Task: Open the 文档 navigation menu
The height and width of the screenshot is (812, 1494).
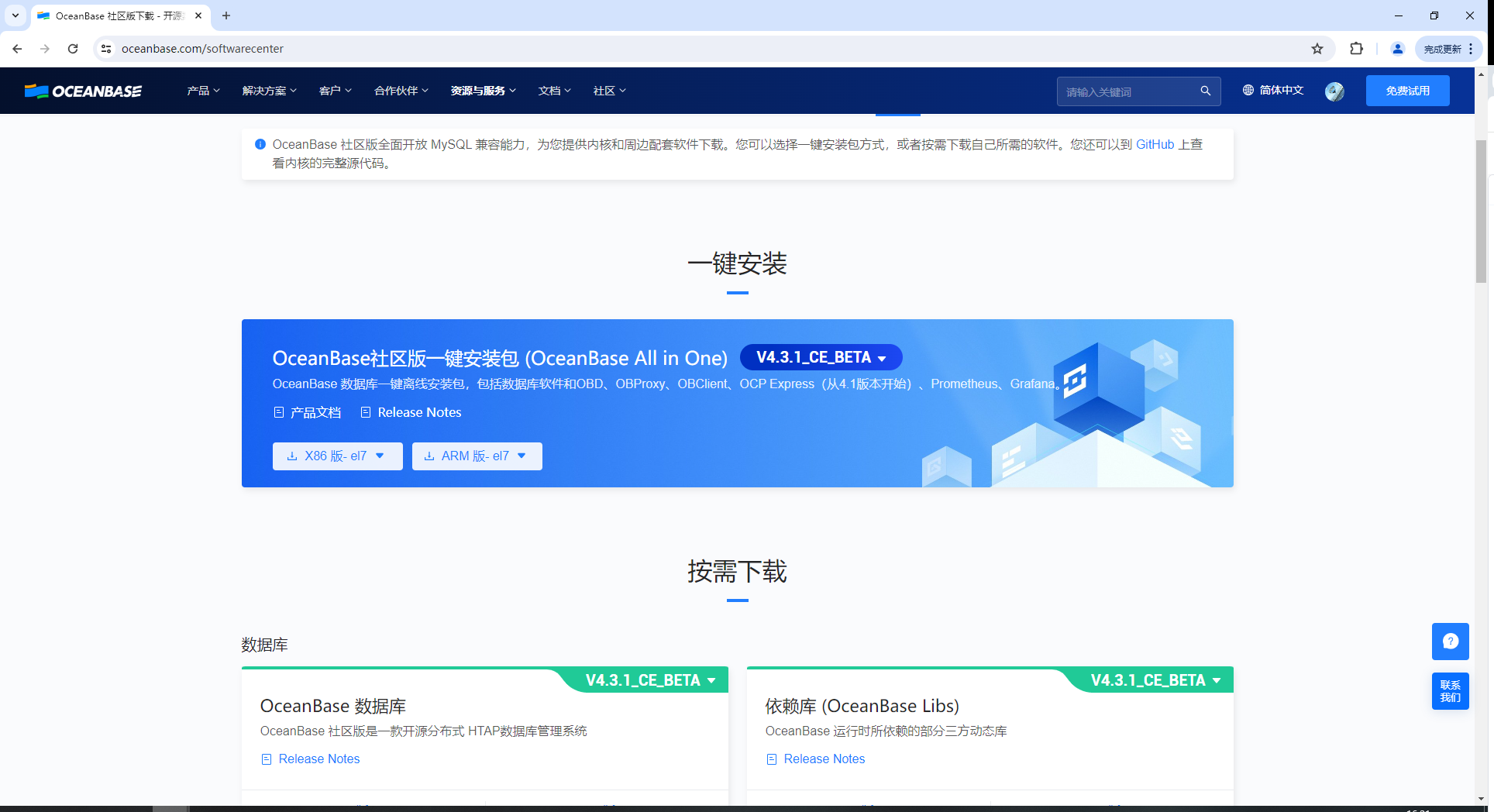Action: (x=553, y=91)
